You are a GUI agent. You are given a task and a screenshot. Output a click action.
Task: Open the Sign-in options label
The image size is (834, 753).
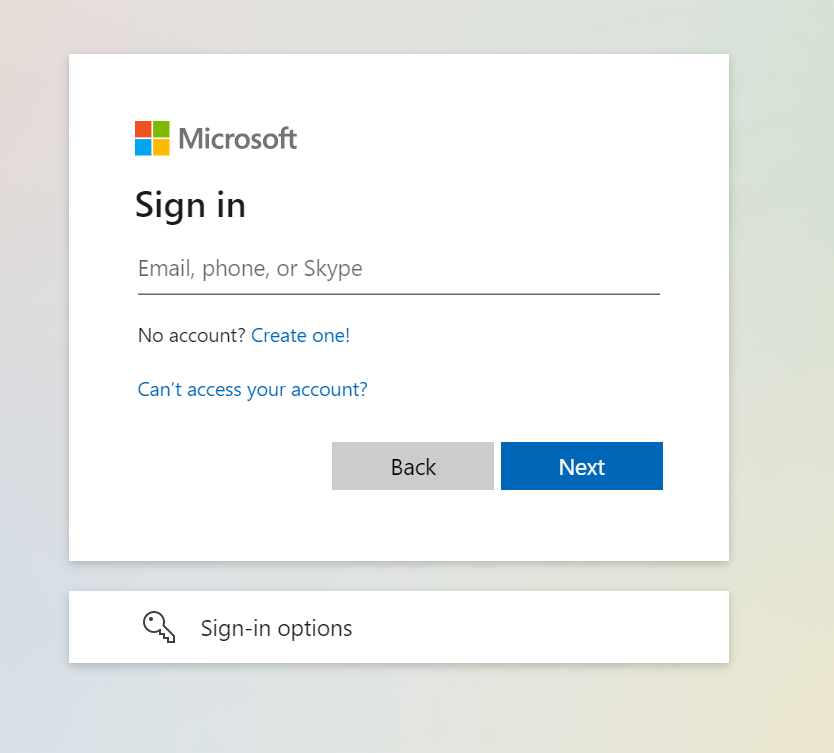click(x=276, y=628)
